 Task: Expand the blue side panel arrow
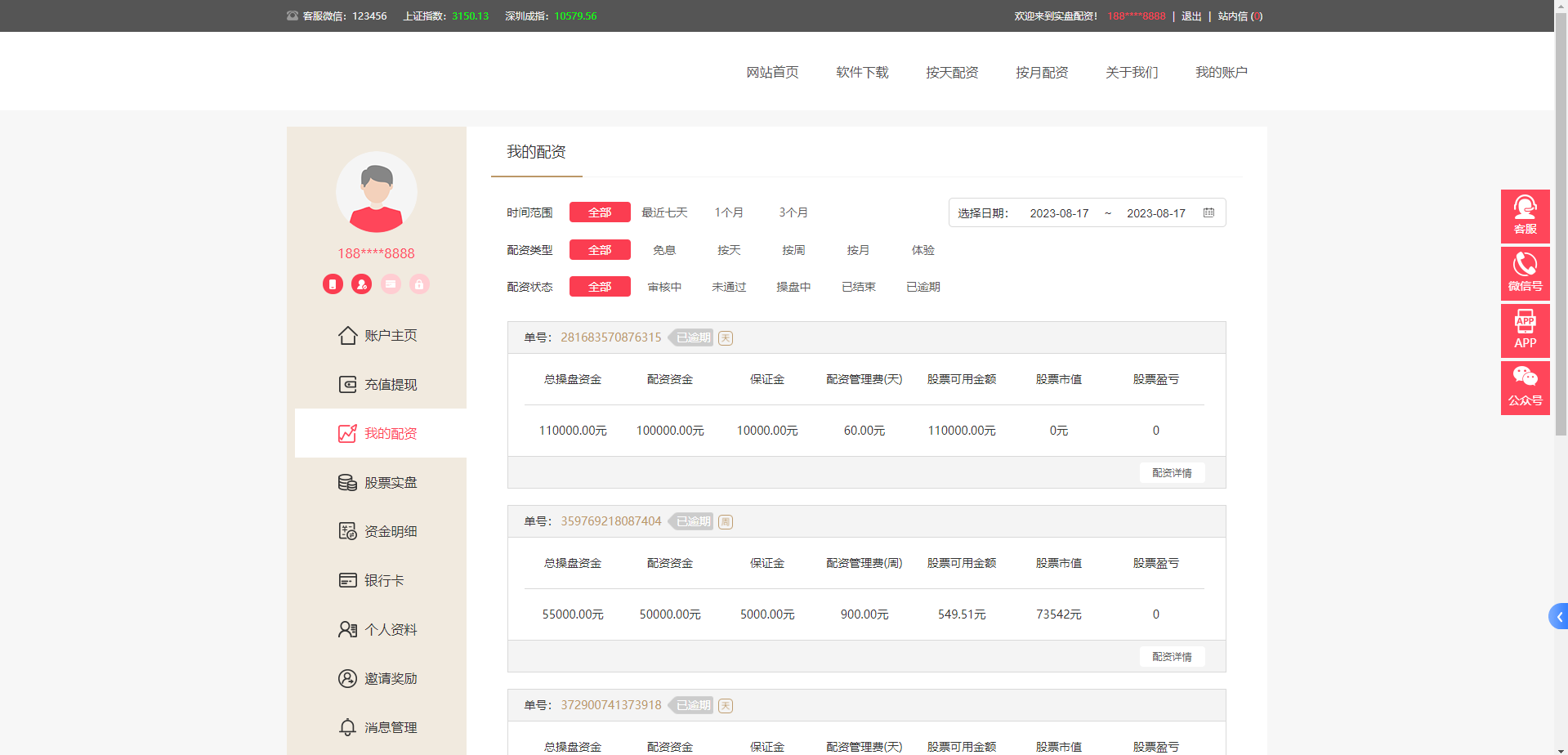(1559, 617)
